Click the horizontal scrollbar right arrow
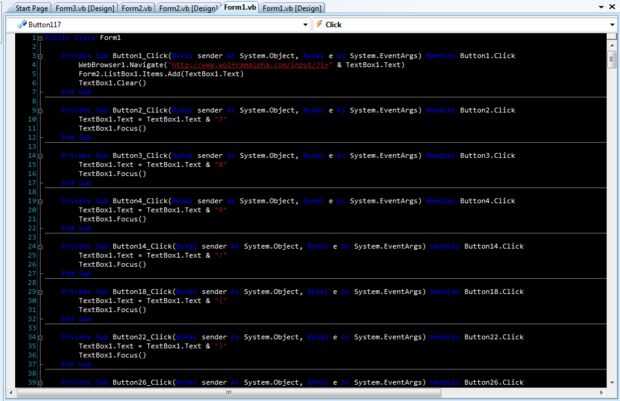This screenshot has height=401, width=620. pyautogui.click(x=602, y=392)
